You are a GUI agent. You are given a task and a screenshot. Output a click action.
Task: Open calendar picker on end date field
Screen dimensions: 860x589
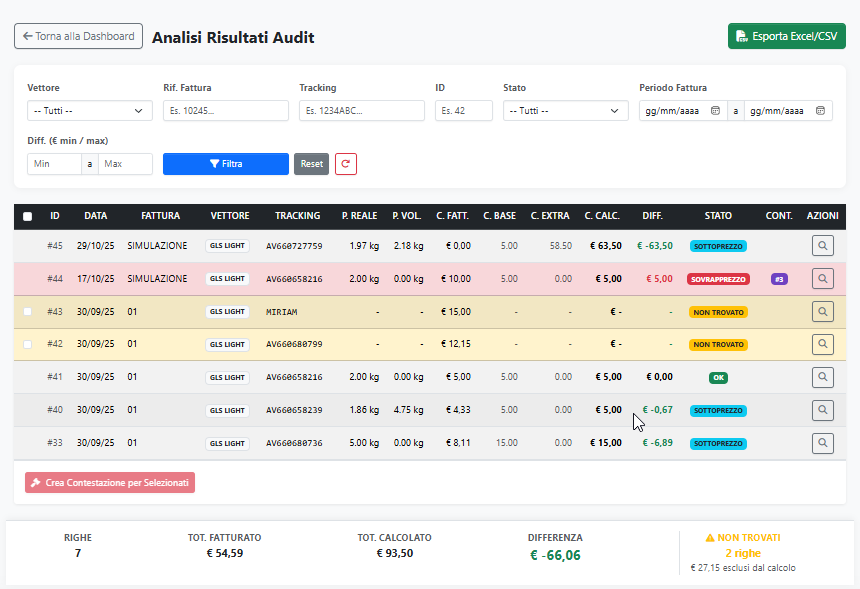(x=820, y=111)
